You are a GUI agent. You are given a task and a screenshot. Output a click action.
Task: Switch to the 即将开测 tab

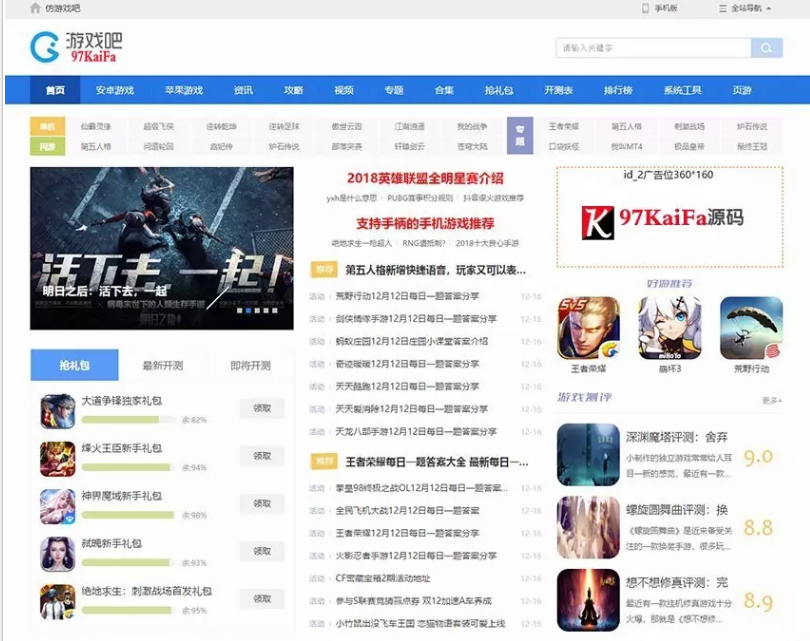(x=250, y=366)
